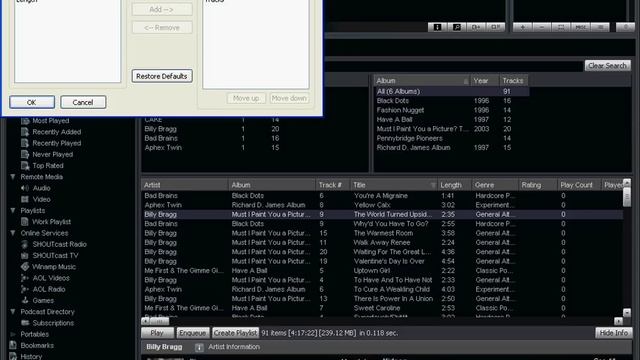Sort tracks by Track # column
Image resolution: width=640 pixels, height=360 pixels.
tap(333, 185)
